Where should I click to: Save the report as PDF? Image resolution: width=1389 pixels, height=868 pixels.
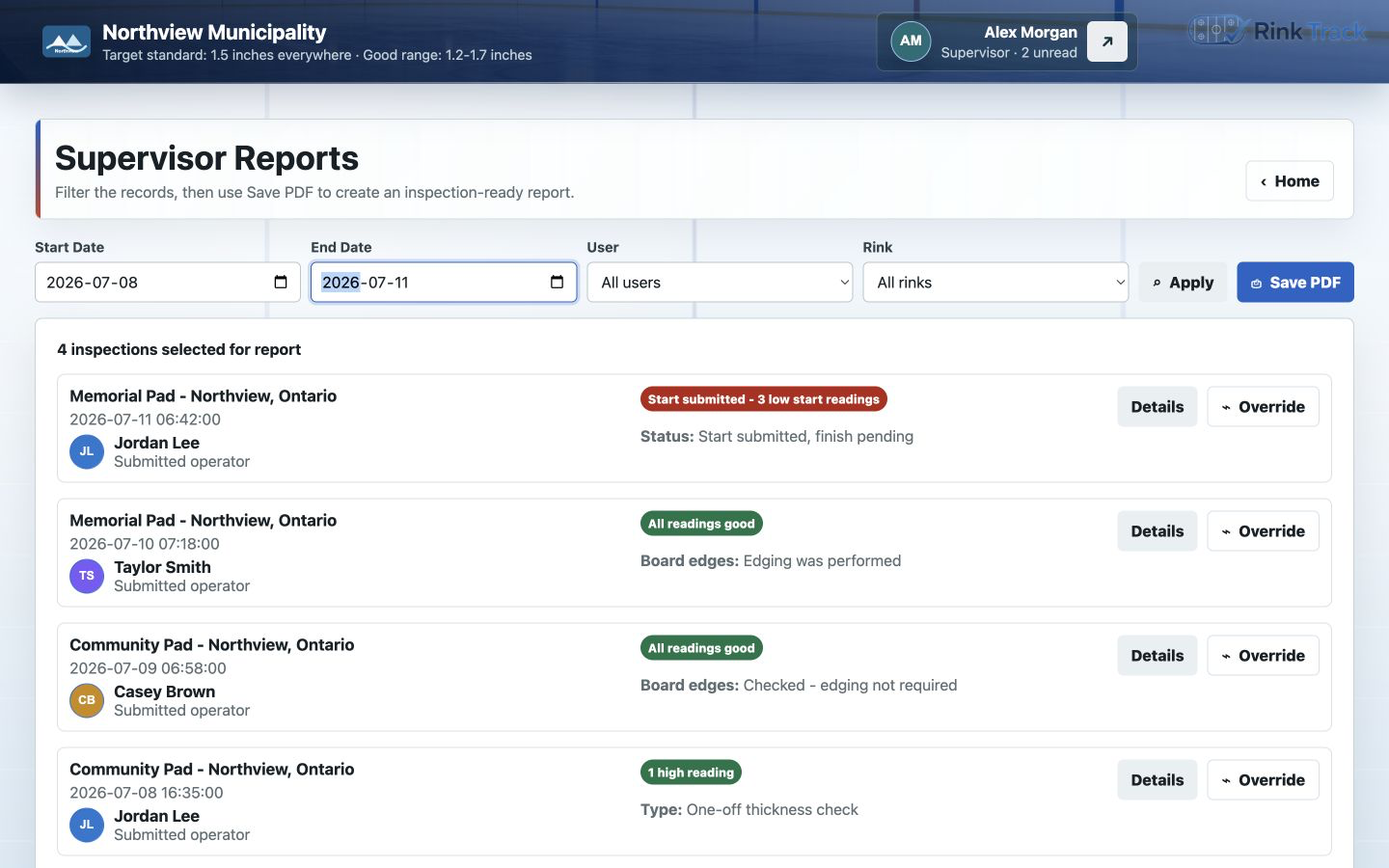(1295, 283)
